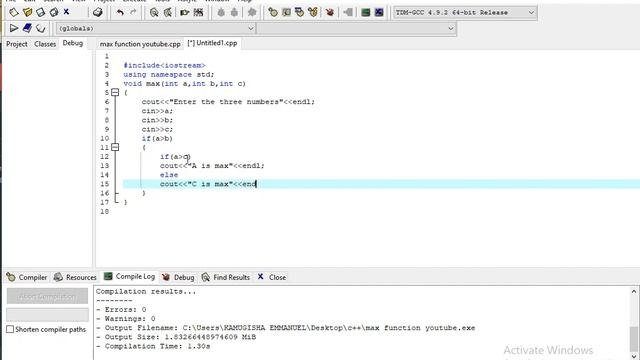Toggle Shorten compiler paths checkbox
The width and height of the screenshot is (640, 360).
(x=10, y=329)
